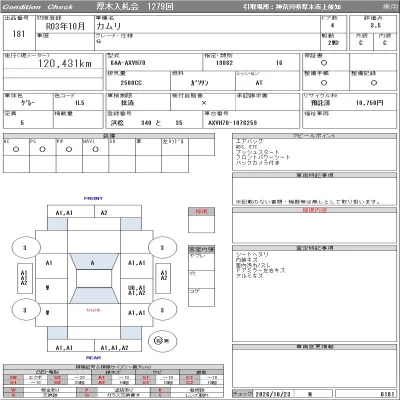Select the auction title '厚木入札会 1279回'
400x400 pixels.
pos(135,7)
